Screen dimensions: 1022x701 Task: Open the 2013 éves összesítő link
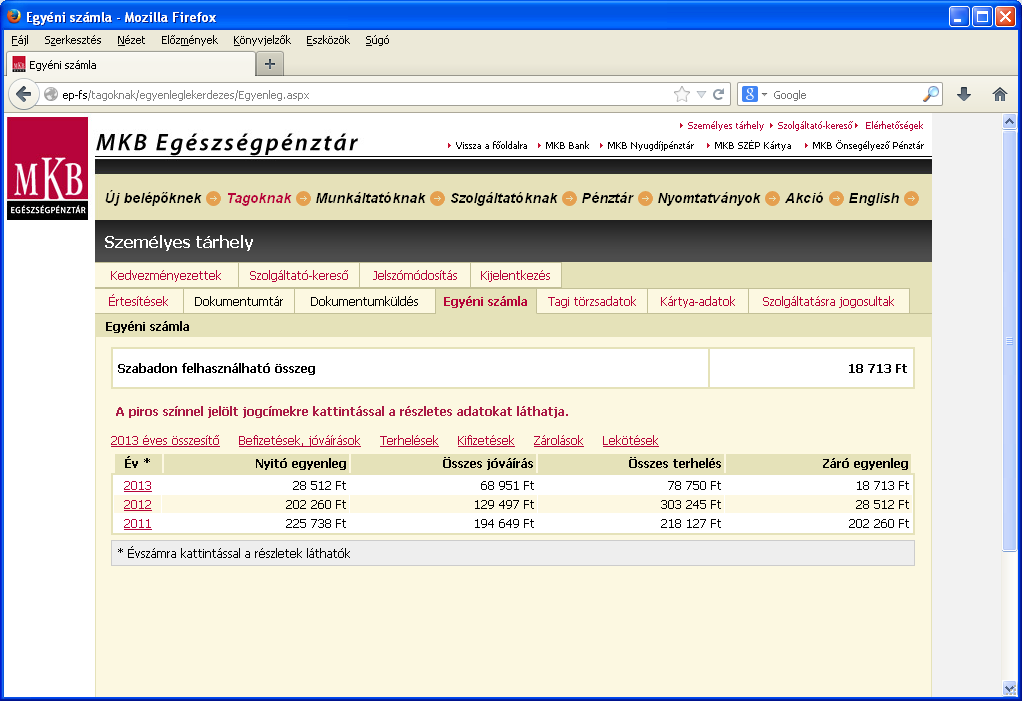165,440
